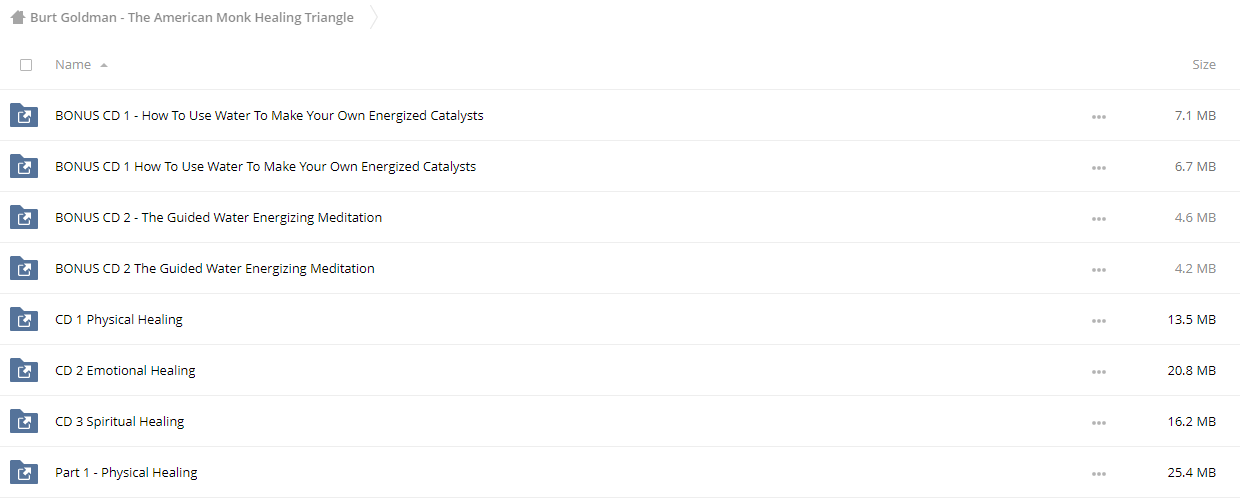Click the folder icon for Part 1 - Physical Healing
This screenshot has height=499, width=1240.
[24, 473]
